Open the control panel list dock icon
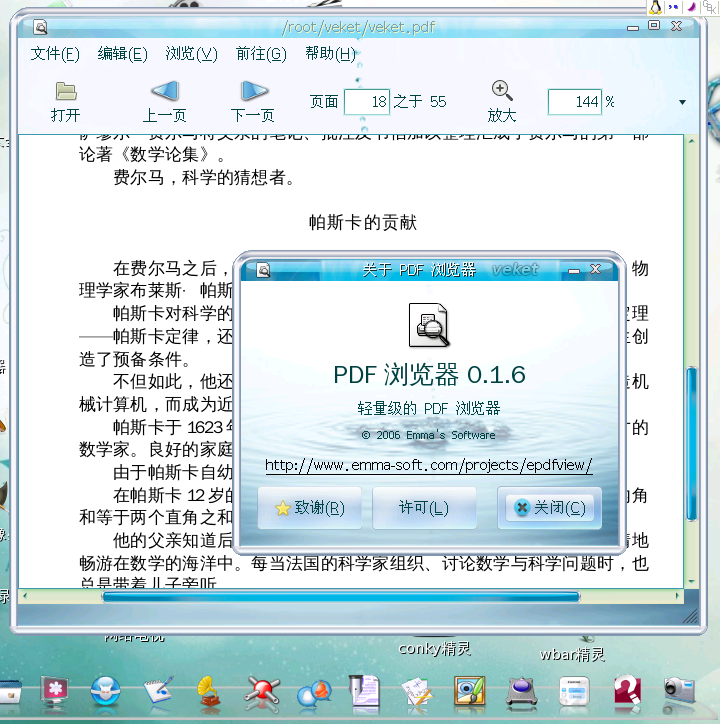Image resolution: width=720 pixels, height=724 pixels. [x=574, y=691]
